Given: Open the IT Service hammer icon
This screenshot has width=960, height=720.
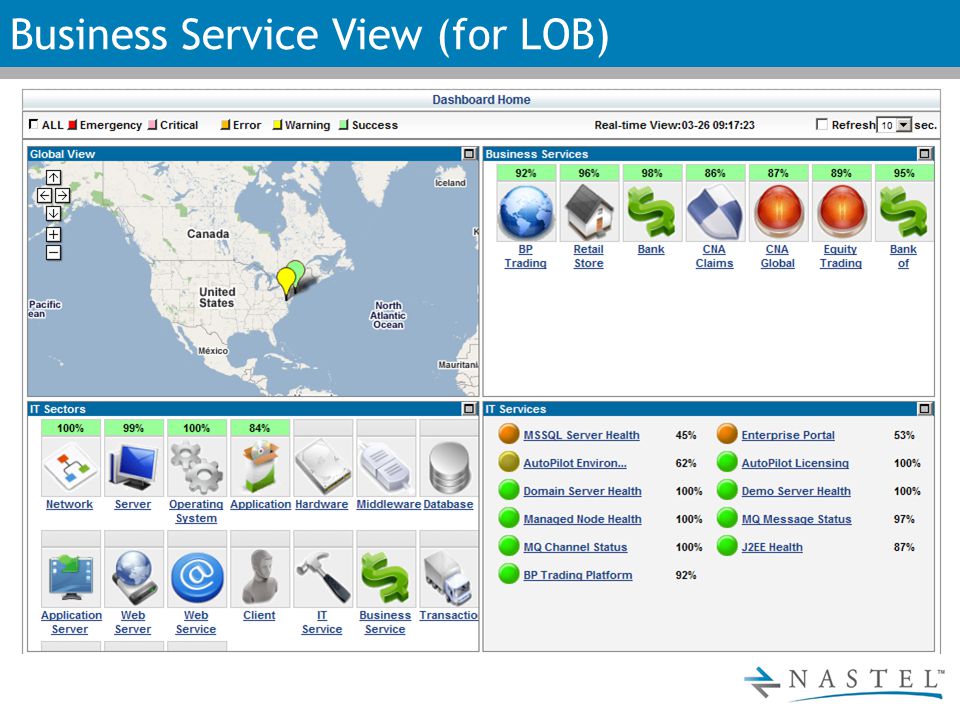Looking at the screenshot, I should click(x=323, y=577).
